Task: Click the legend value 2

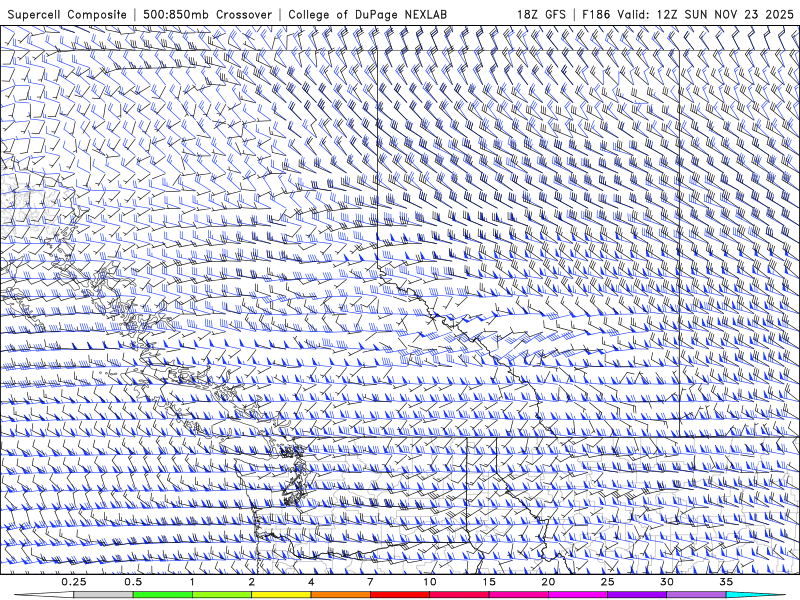Action: point(252,582)
